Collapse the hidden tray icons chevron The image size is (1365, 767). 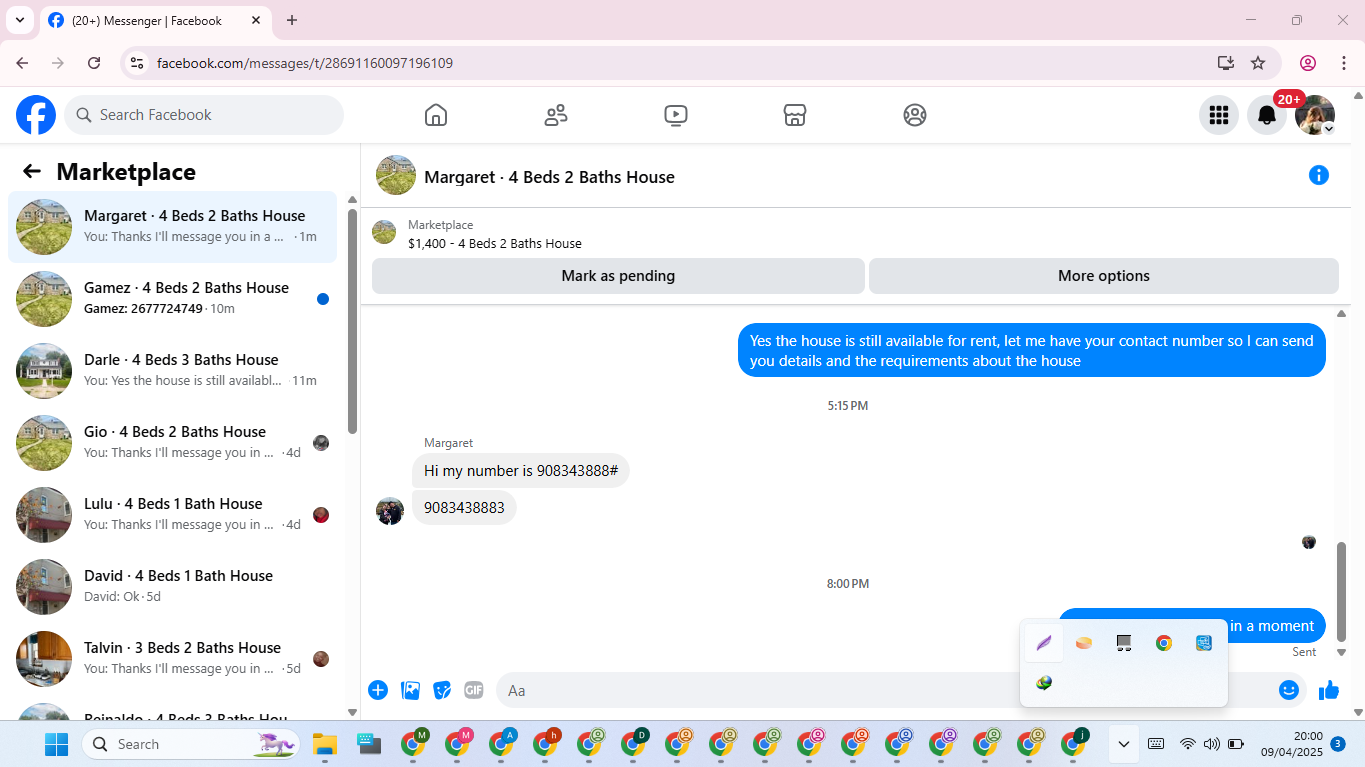click(x=1124, y=744)
